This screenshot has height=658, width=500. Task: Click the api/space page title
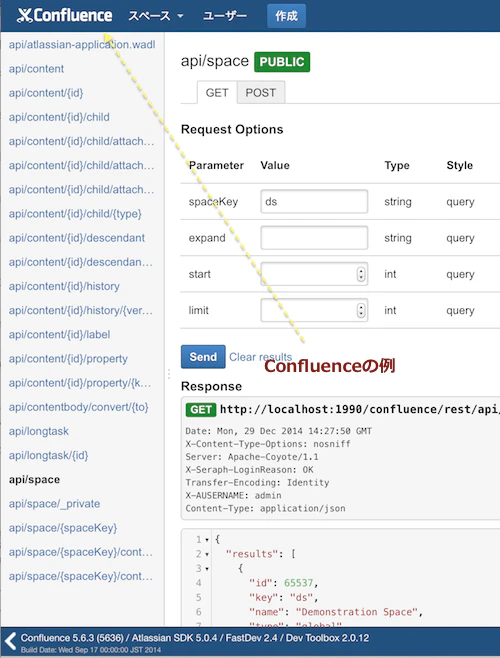click(215, 61)
